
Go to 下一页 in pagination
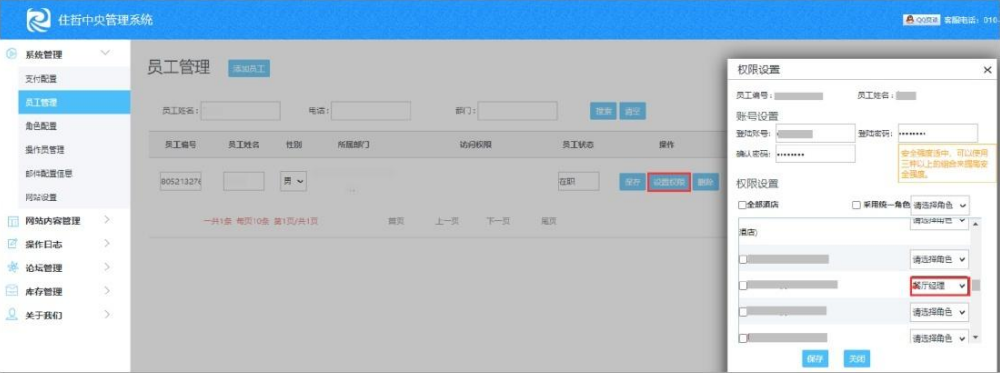click(499, 221)
